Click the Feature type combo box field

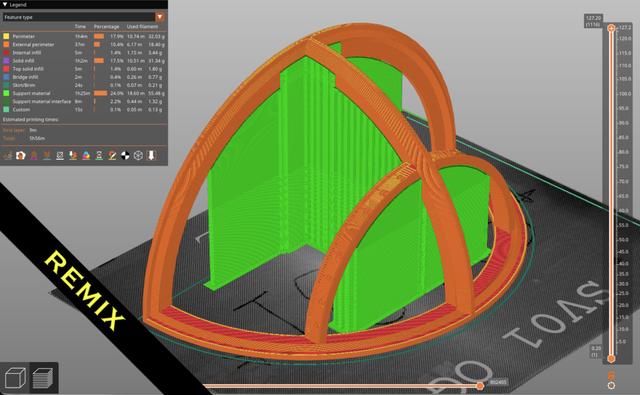tap(84, 17)
